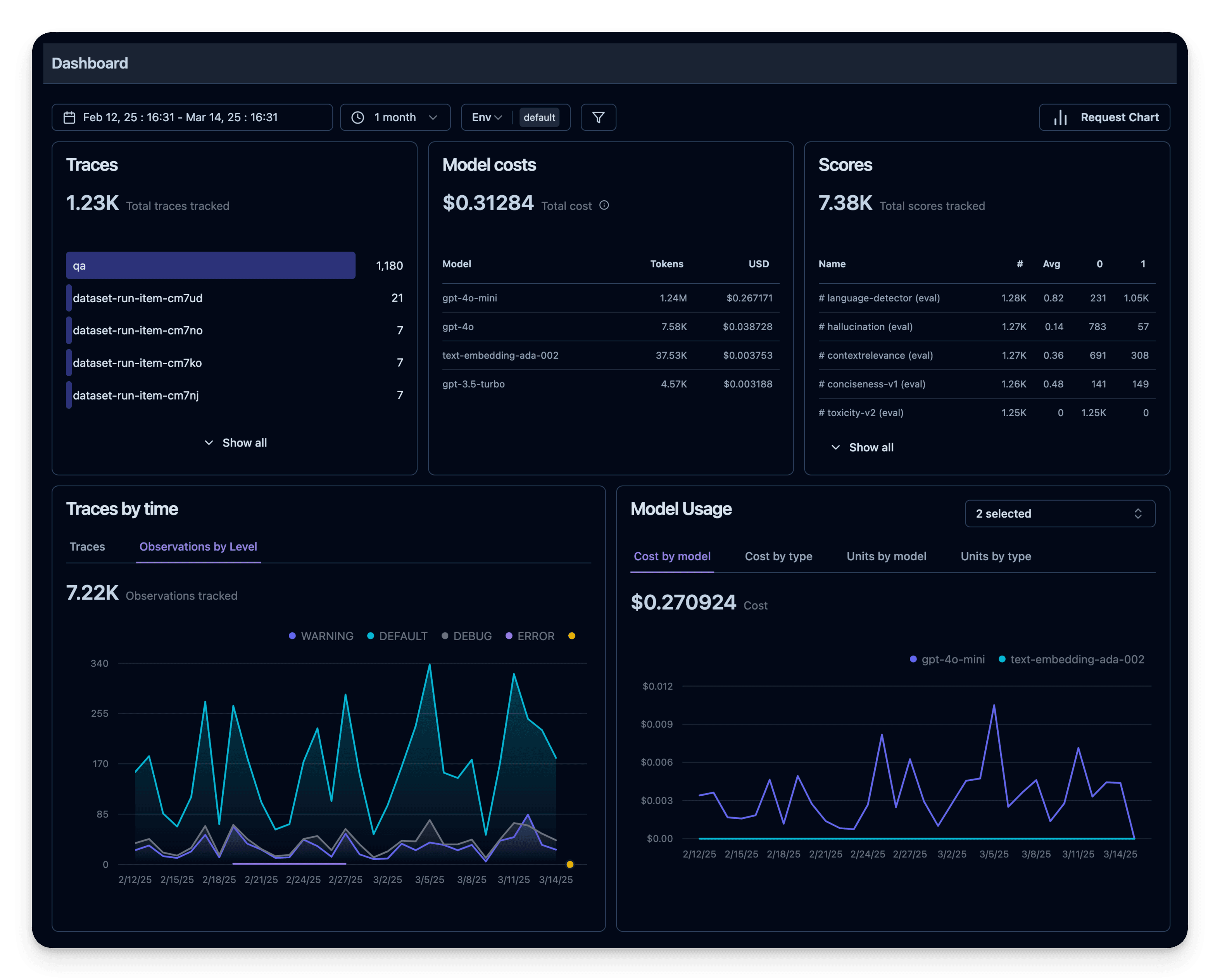The width and height of the screenshot is (1220, 980).
Task: Select the Units by model tab
Action: coord(886,556)
